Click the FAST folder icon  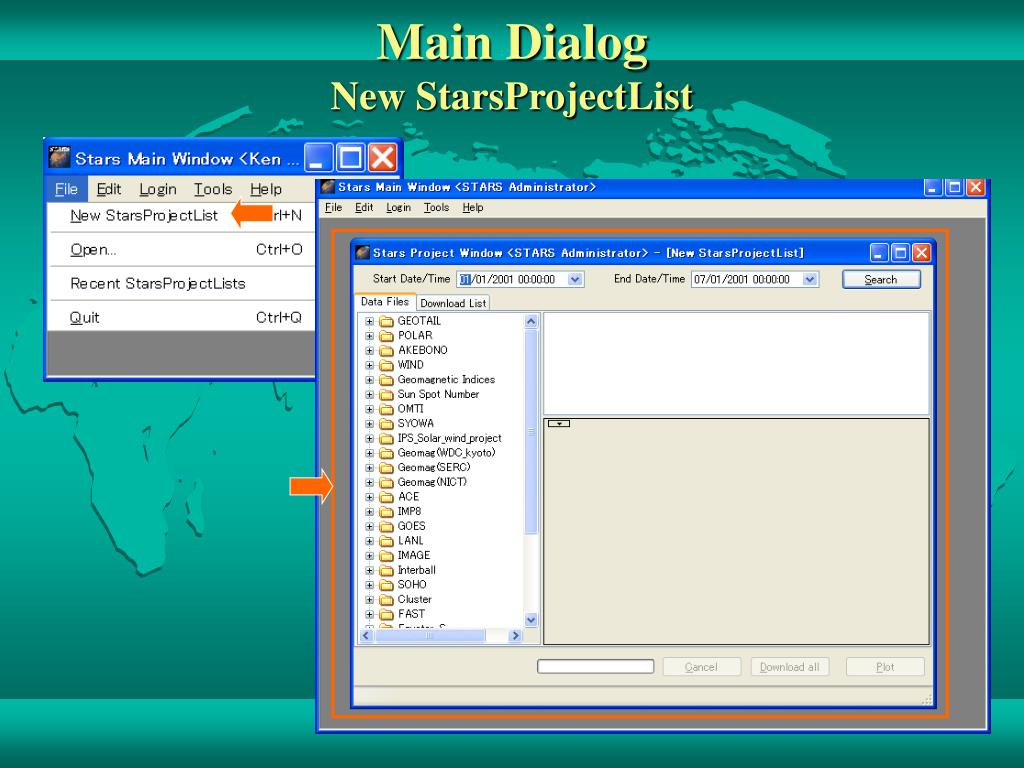[387, 615]
